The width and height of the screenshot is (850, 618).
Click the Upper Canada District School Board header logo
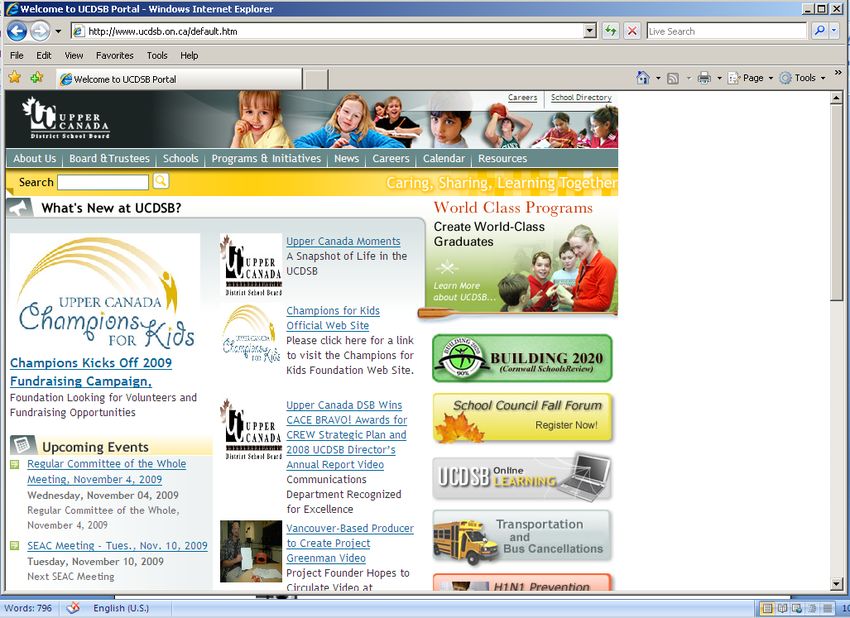66,118
